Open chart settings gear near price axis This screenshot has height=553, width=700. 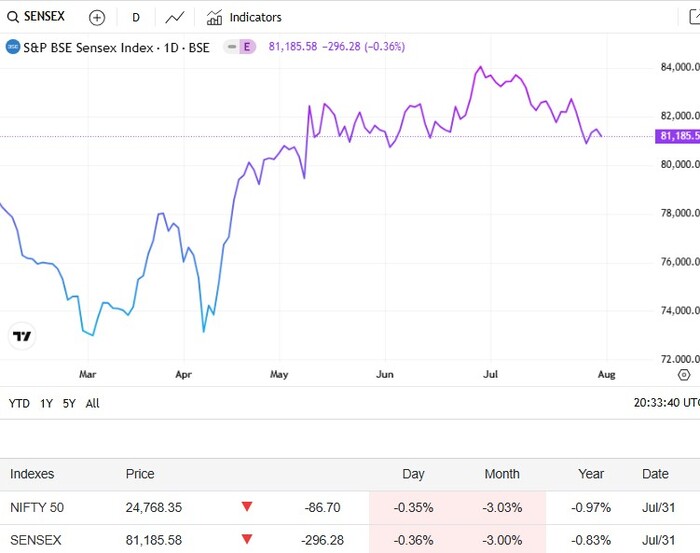684,374
